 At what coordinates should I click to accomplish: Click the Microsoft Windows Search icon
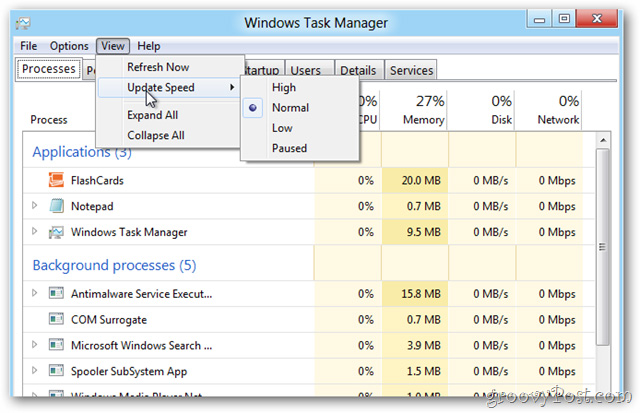pos(56,344)
